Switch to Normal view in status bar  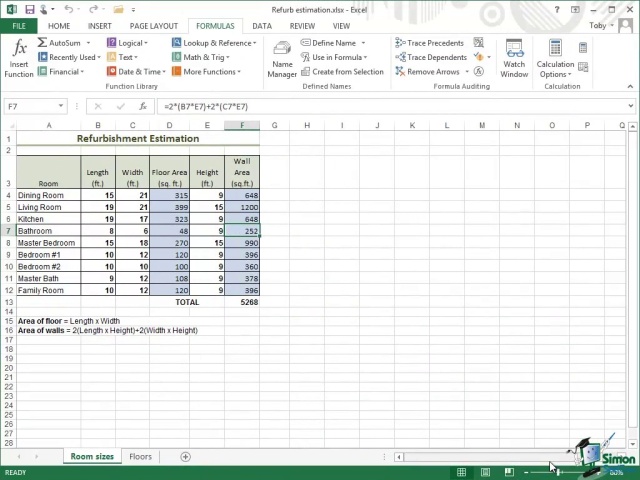461,472
